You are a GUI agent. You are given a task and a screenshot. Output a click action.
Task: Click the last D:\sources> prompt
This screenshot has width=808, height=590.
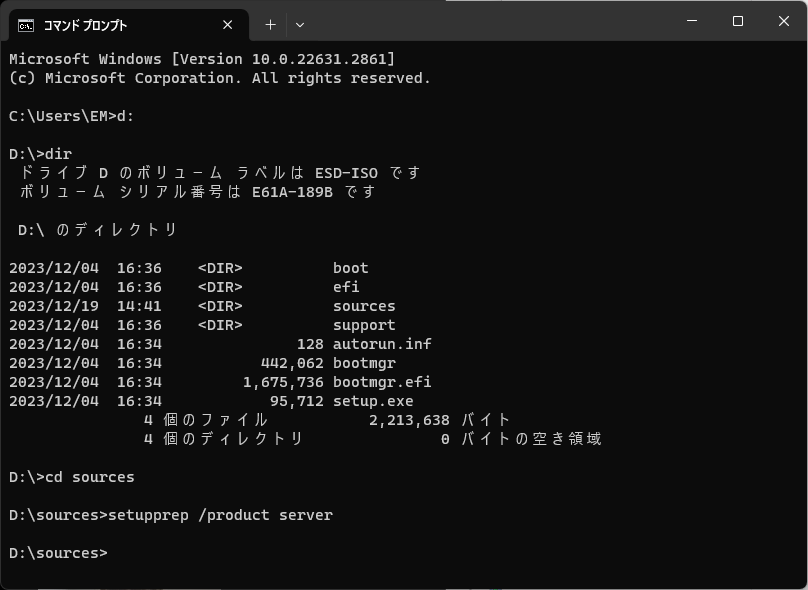click(58, 553)
